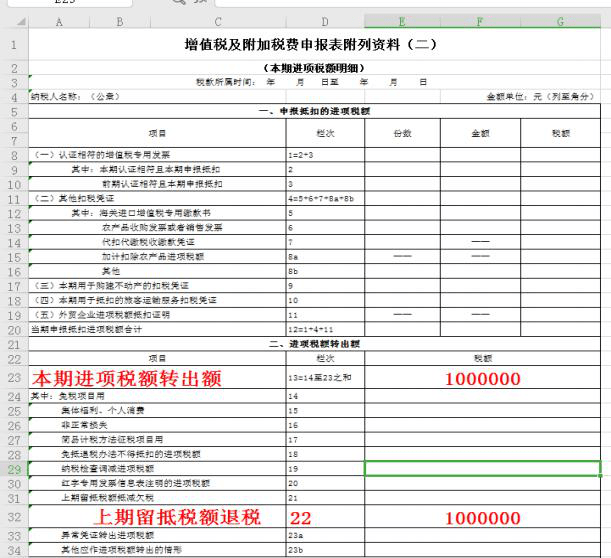Click 简易计税方法征税项目用 cell
611x558 pixels.
157,440
